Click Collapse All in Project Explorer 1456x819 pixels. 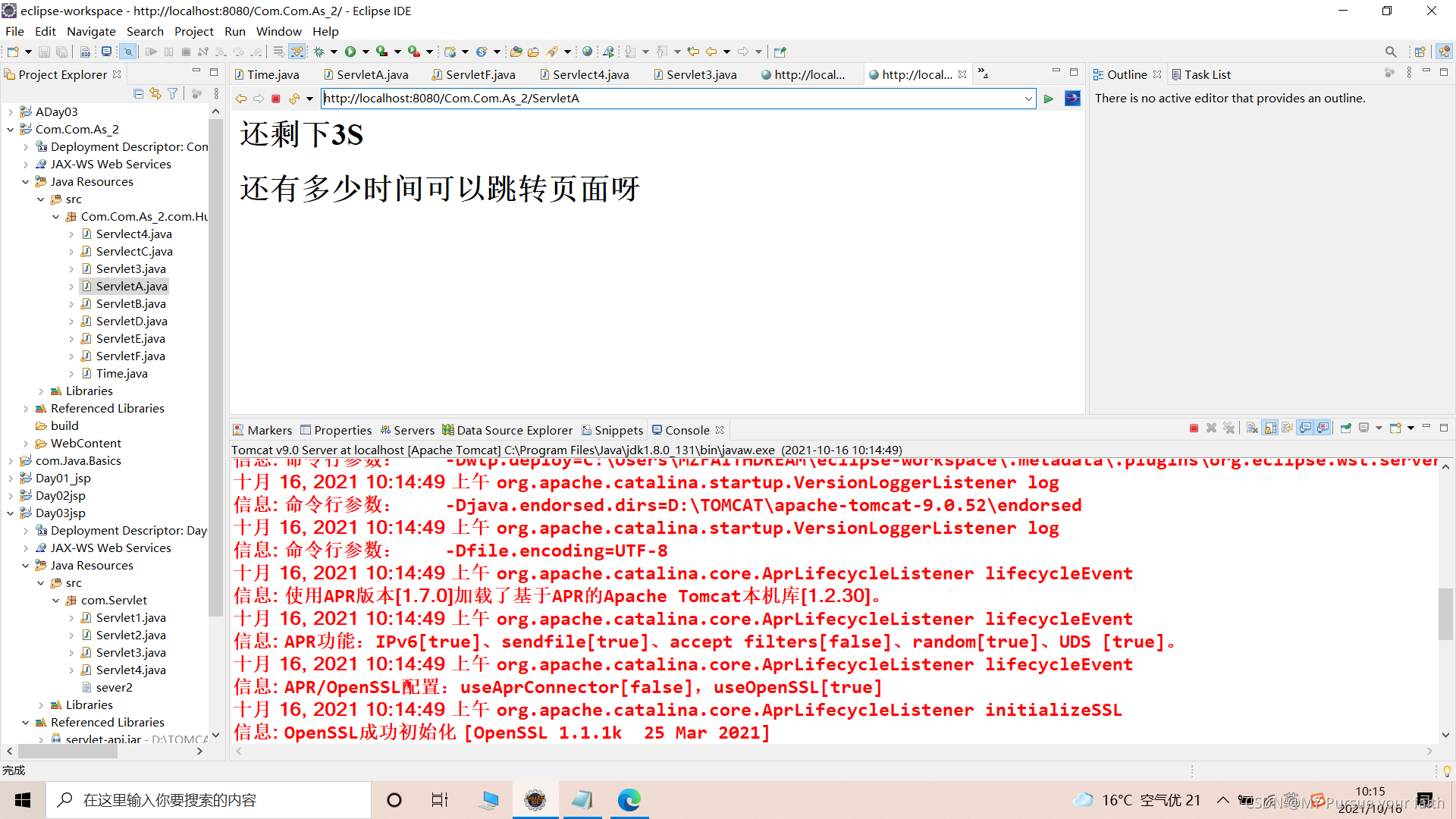(138, 93)
